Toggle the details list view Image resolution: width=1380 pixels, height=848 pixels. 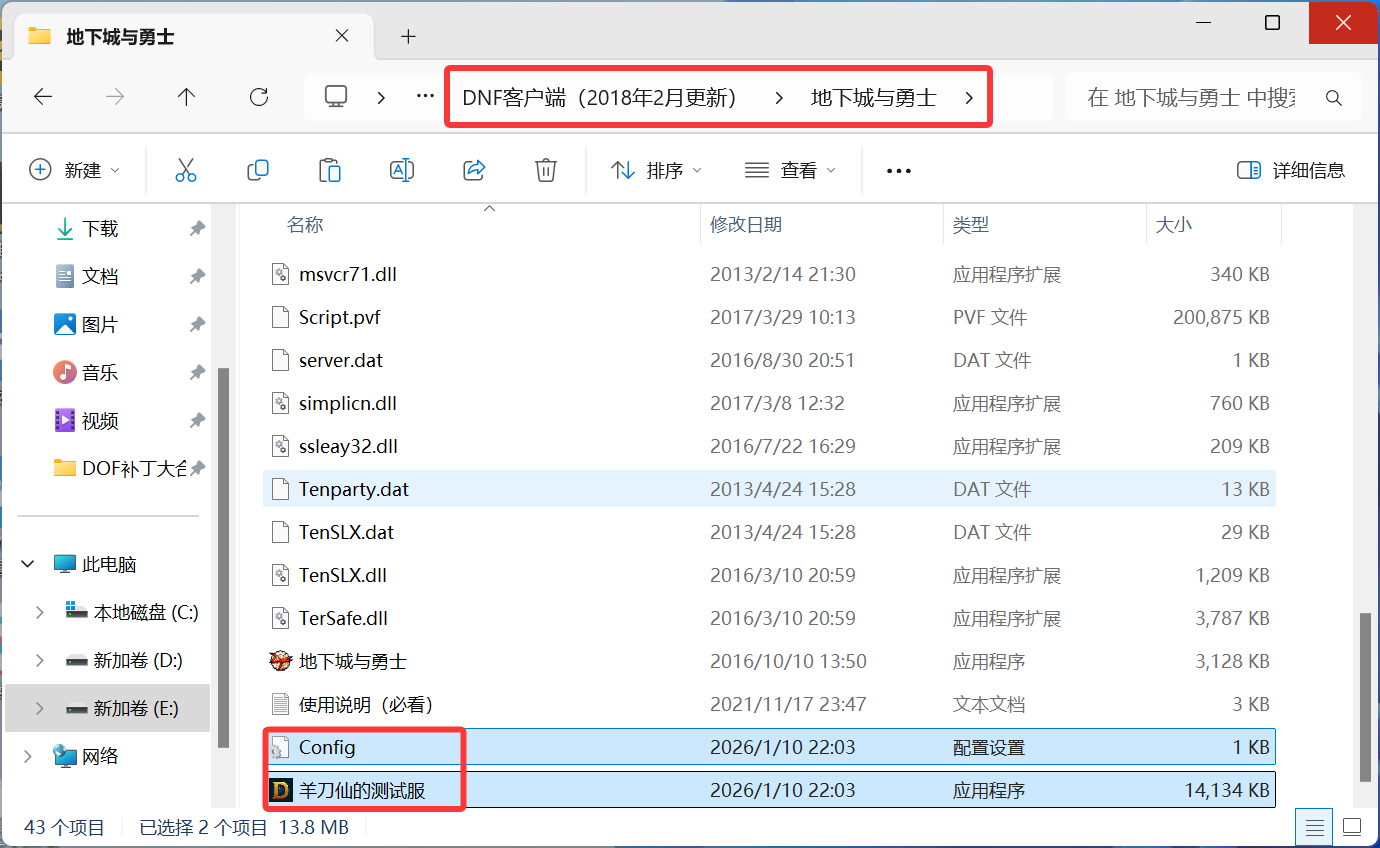[1314, 826]
